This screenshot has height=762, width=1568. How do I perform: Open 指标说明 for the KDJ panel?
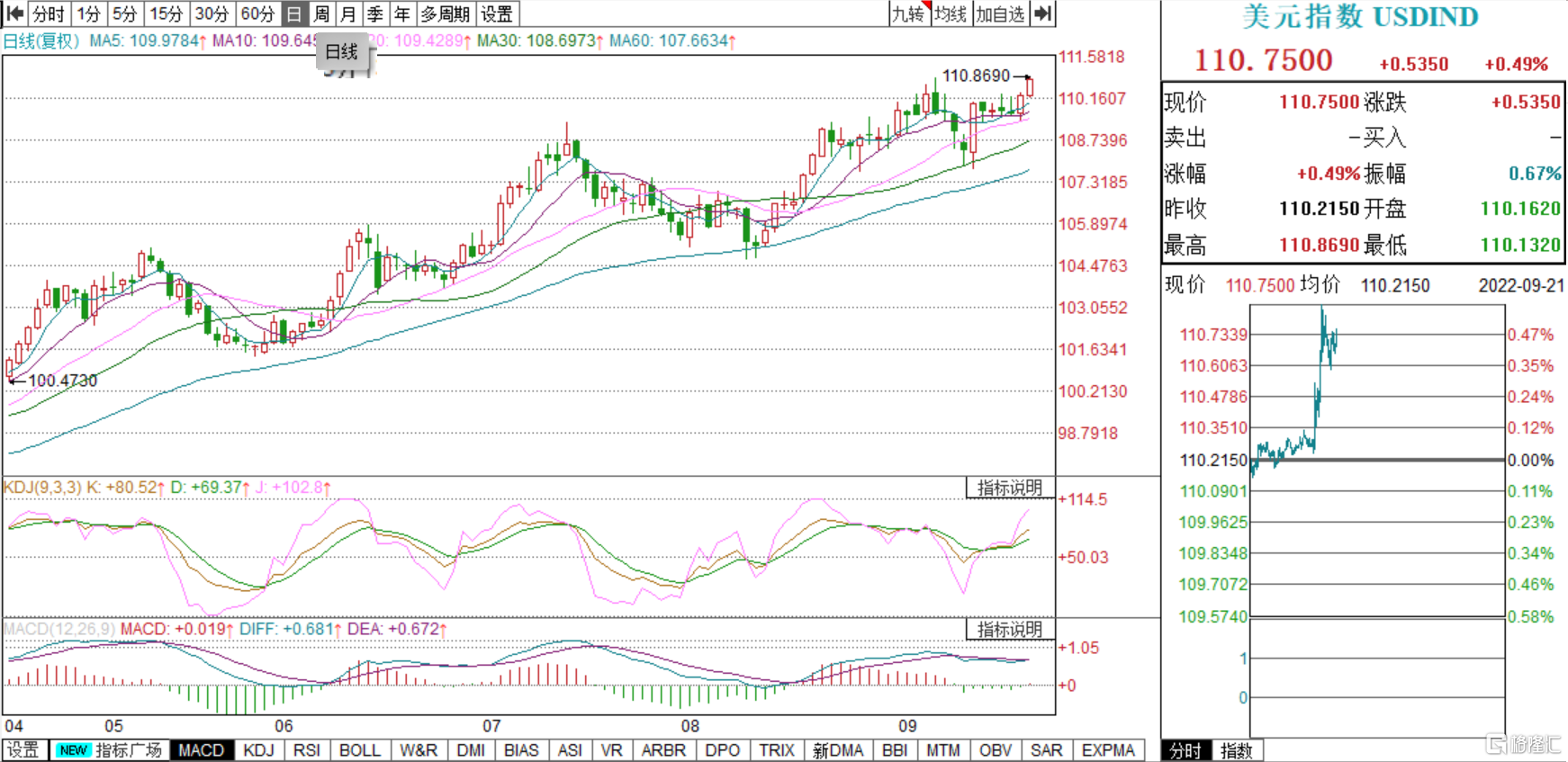coord(1010,488)
